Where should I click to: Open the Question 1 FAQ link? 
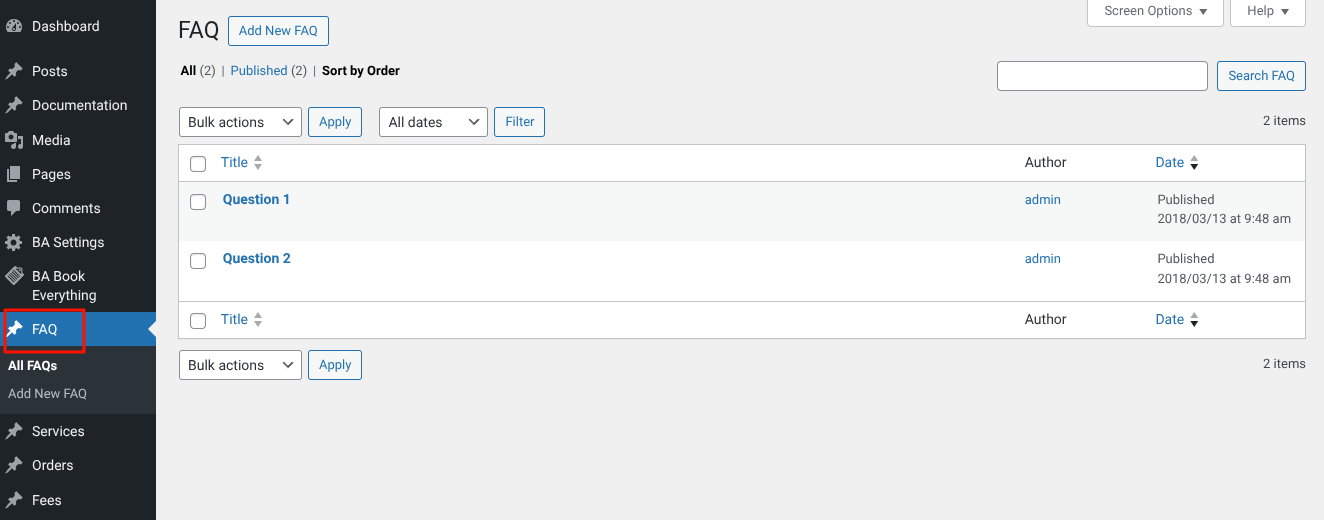pos(256,199)
